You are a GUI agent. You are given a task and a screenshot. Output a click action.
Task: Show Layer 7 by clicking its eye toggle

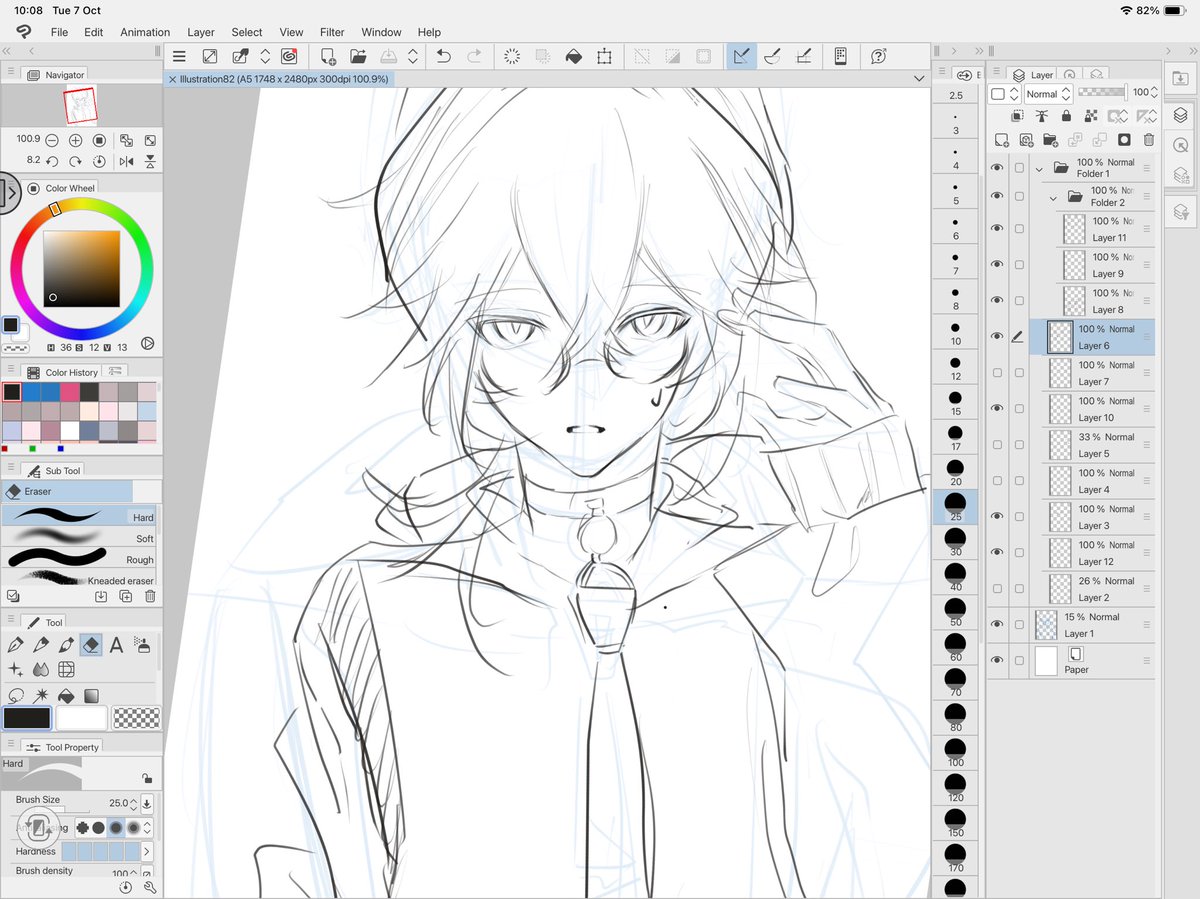996,373
